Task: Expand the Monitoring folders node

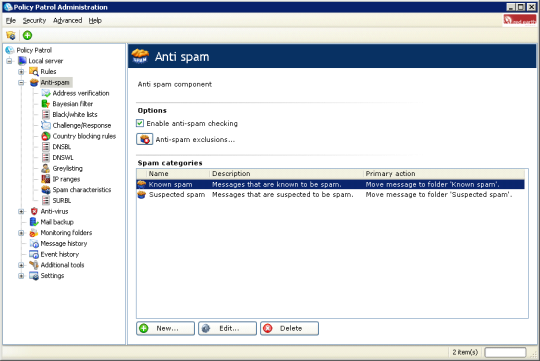Action: pyautogui.click(x=21, y=233)
